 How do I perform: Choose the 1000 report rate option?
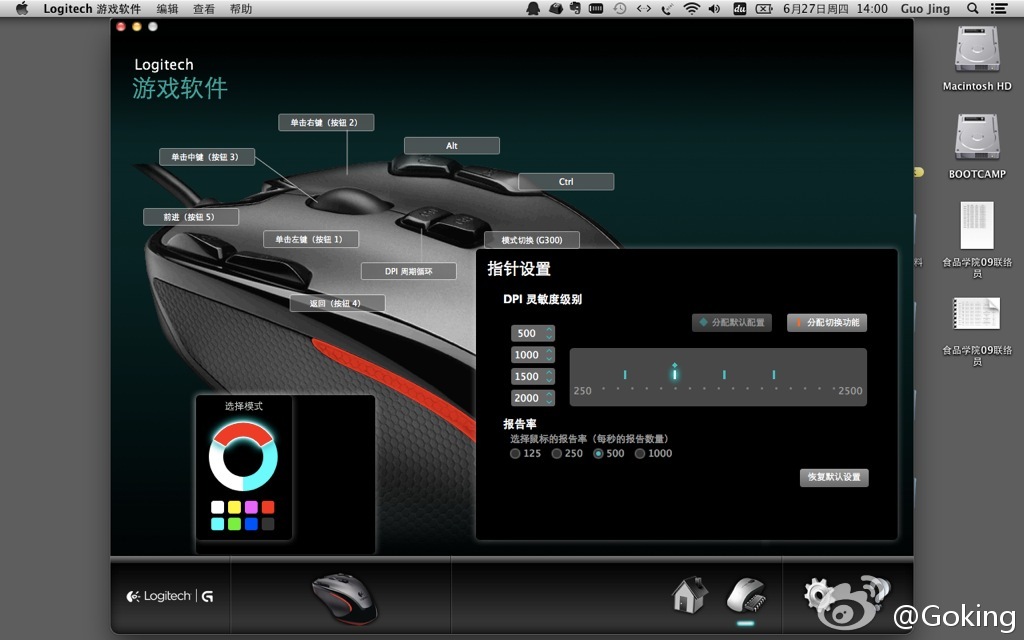coord(640,454)
